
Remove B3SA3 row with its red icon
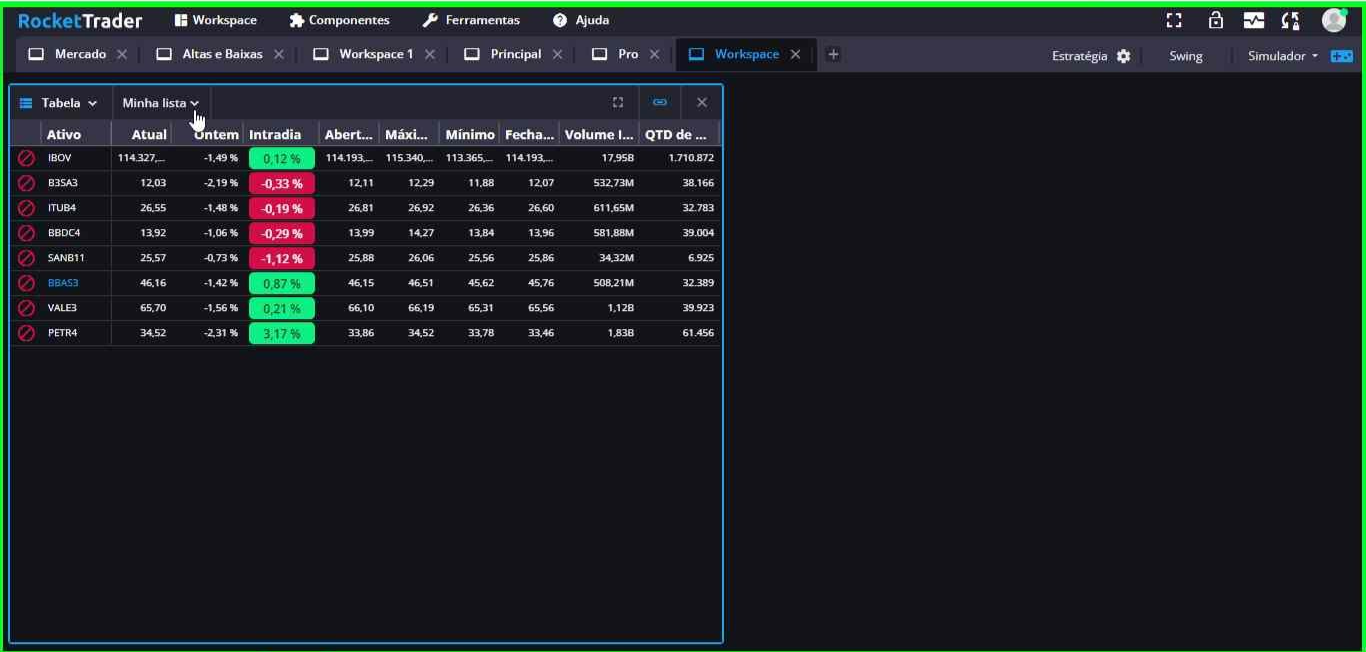27,183
